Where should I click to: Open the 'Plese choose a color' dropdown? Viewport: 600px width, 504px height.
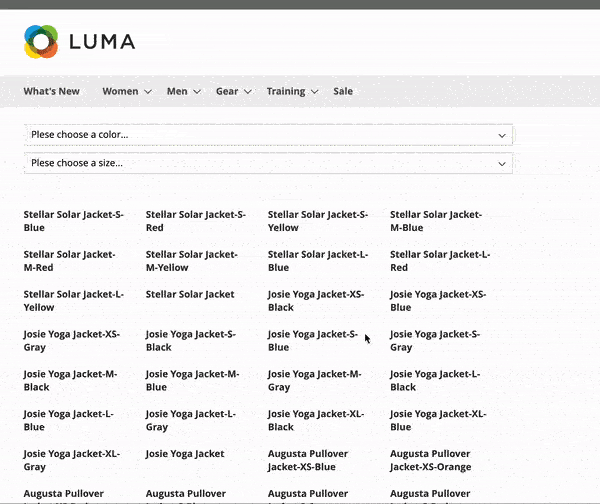[x=268, y=135]
